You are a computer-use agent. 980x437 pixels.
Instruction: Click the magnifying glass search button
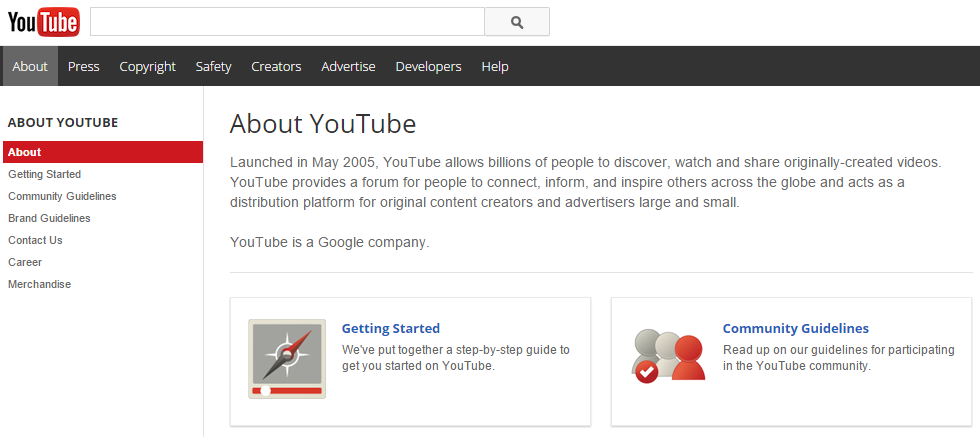[517, 22]
